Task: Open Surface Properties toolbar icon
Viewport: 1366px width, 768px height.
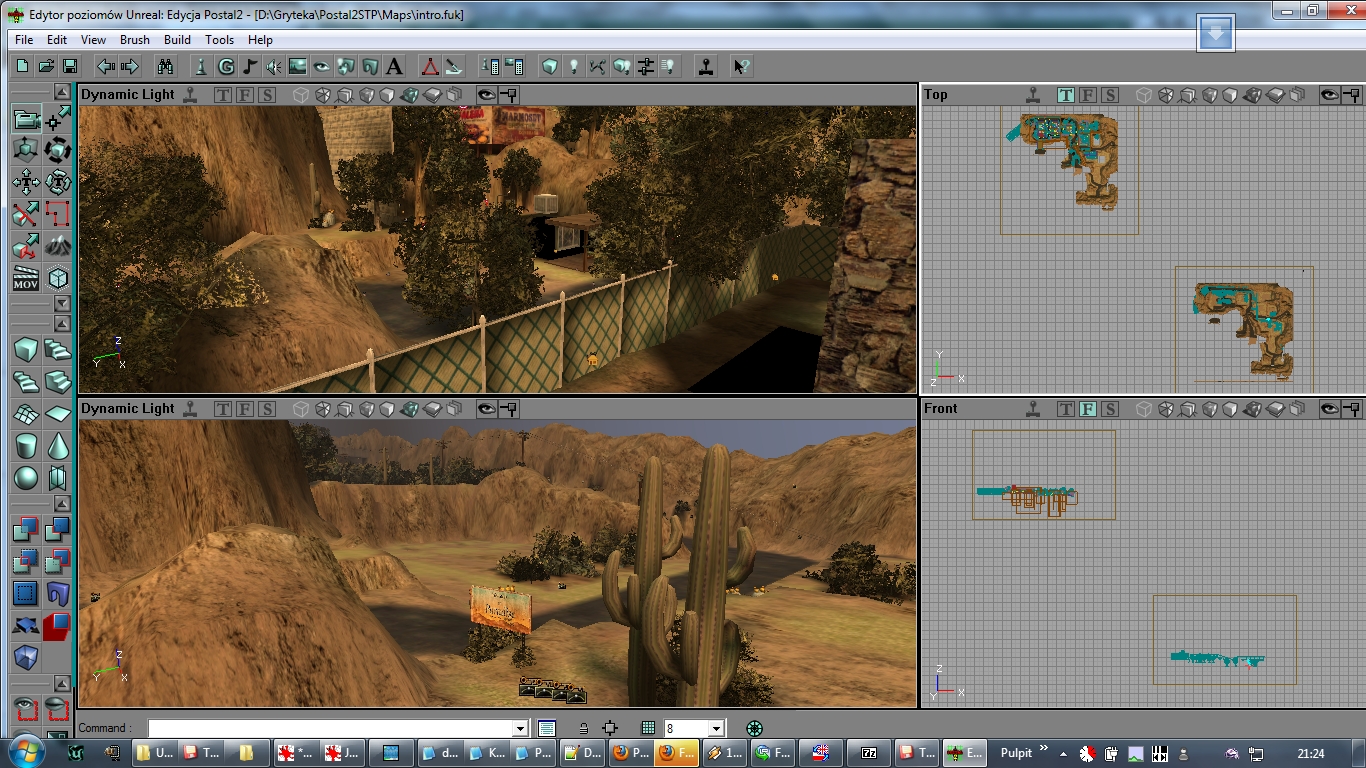Action: (x=514, y=66)
